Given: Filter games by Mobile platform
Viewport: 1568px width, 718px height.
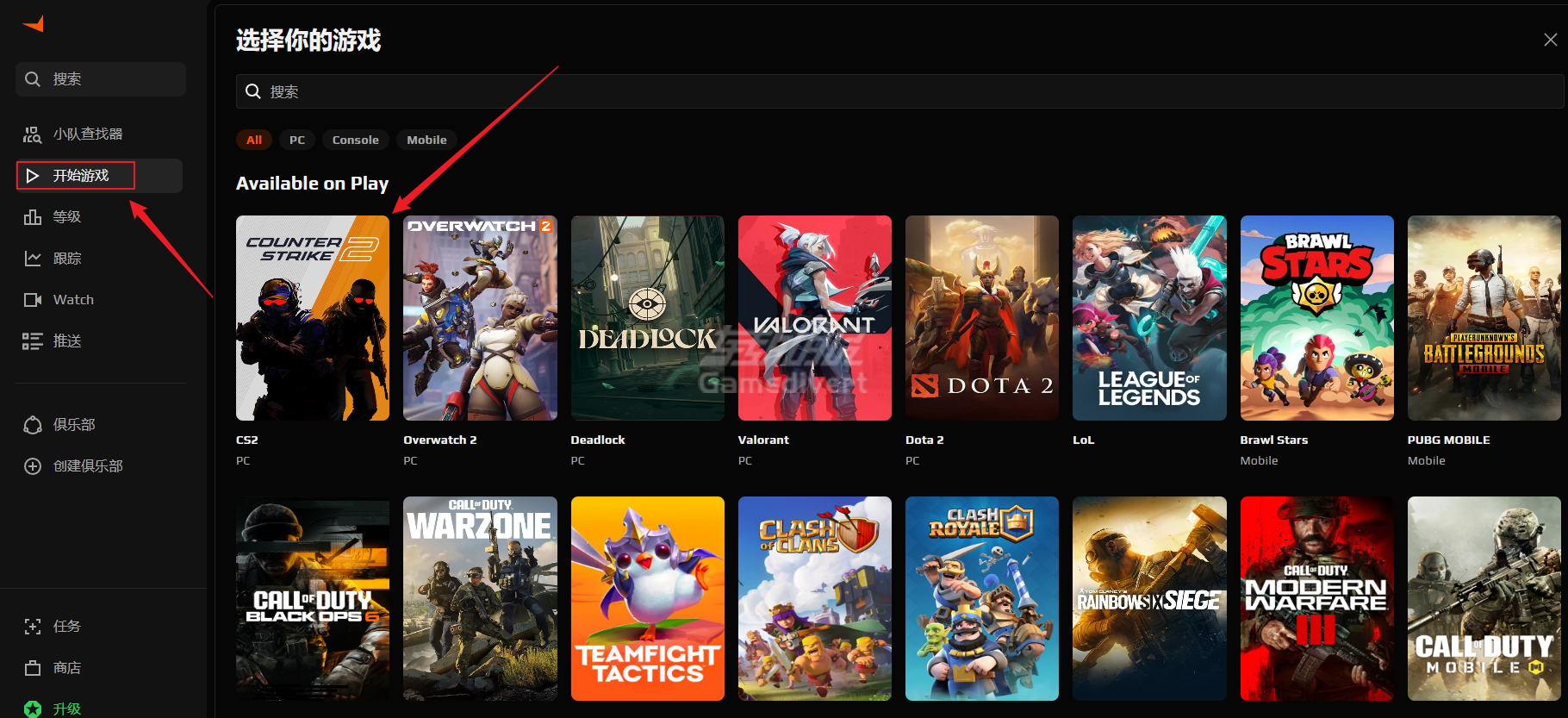Looking at the screenshot, I should coord(426,140).
